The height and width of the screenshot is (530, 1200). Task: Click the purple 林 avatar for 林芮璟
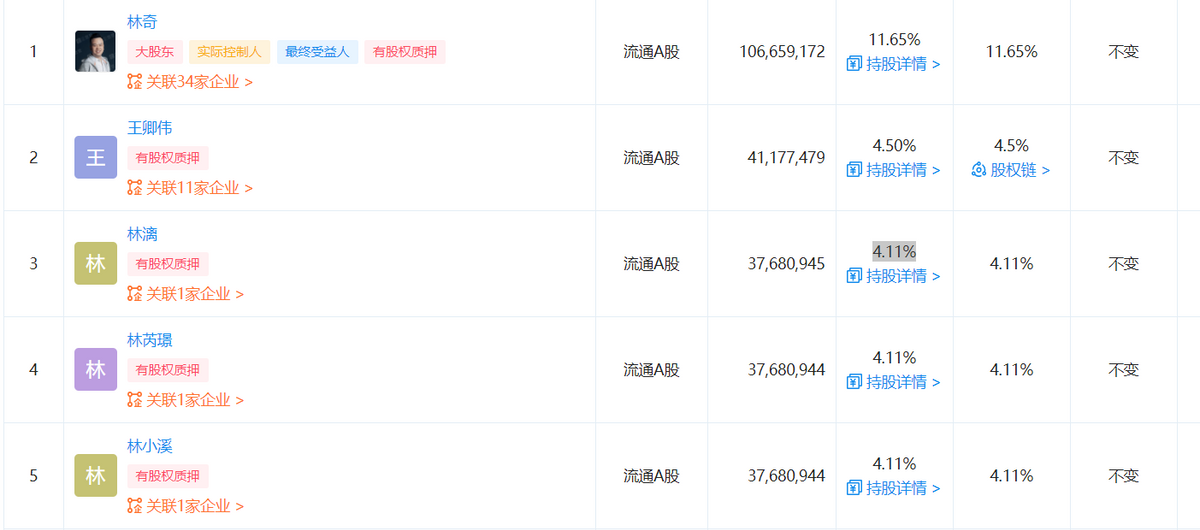tap(95, 369)
